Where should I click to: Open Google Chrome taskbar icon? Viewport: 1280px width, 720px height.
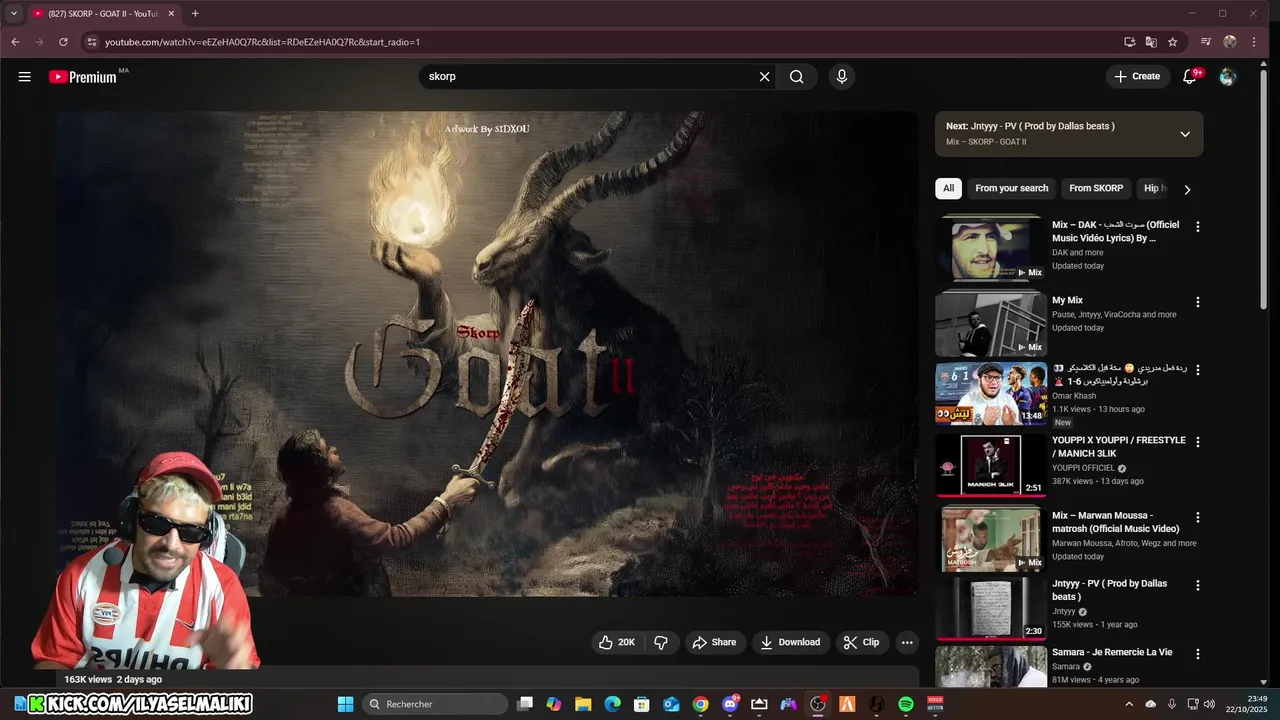click(700, 704)
